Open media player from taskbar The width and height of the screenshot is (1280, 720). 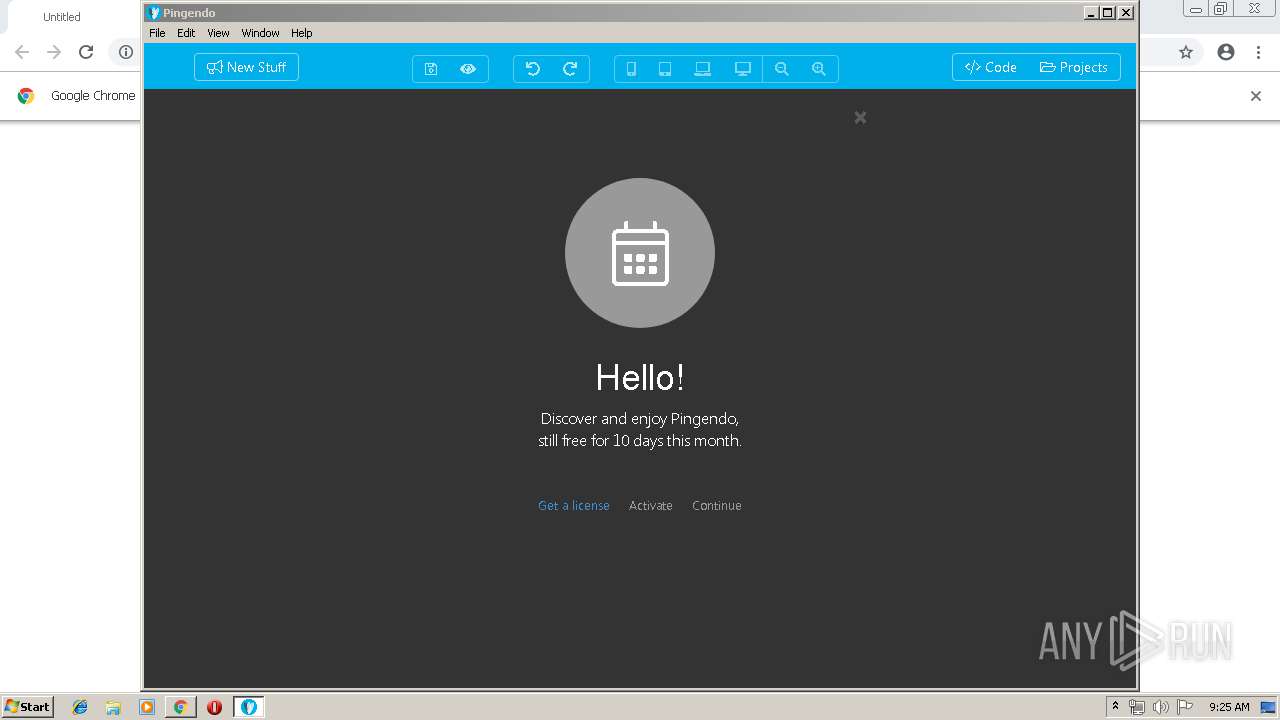147,707
